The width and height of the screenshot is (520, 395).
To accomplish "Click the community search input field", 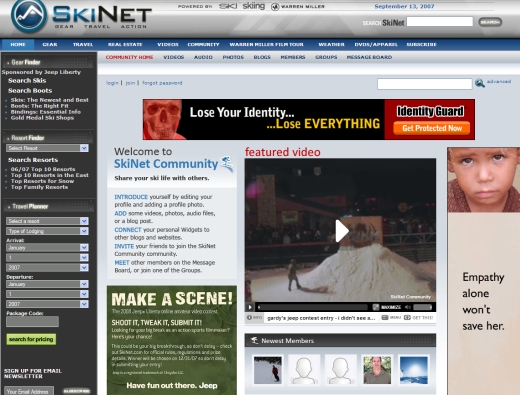I will [425, 84].
